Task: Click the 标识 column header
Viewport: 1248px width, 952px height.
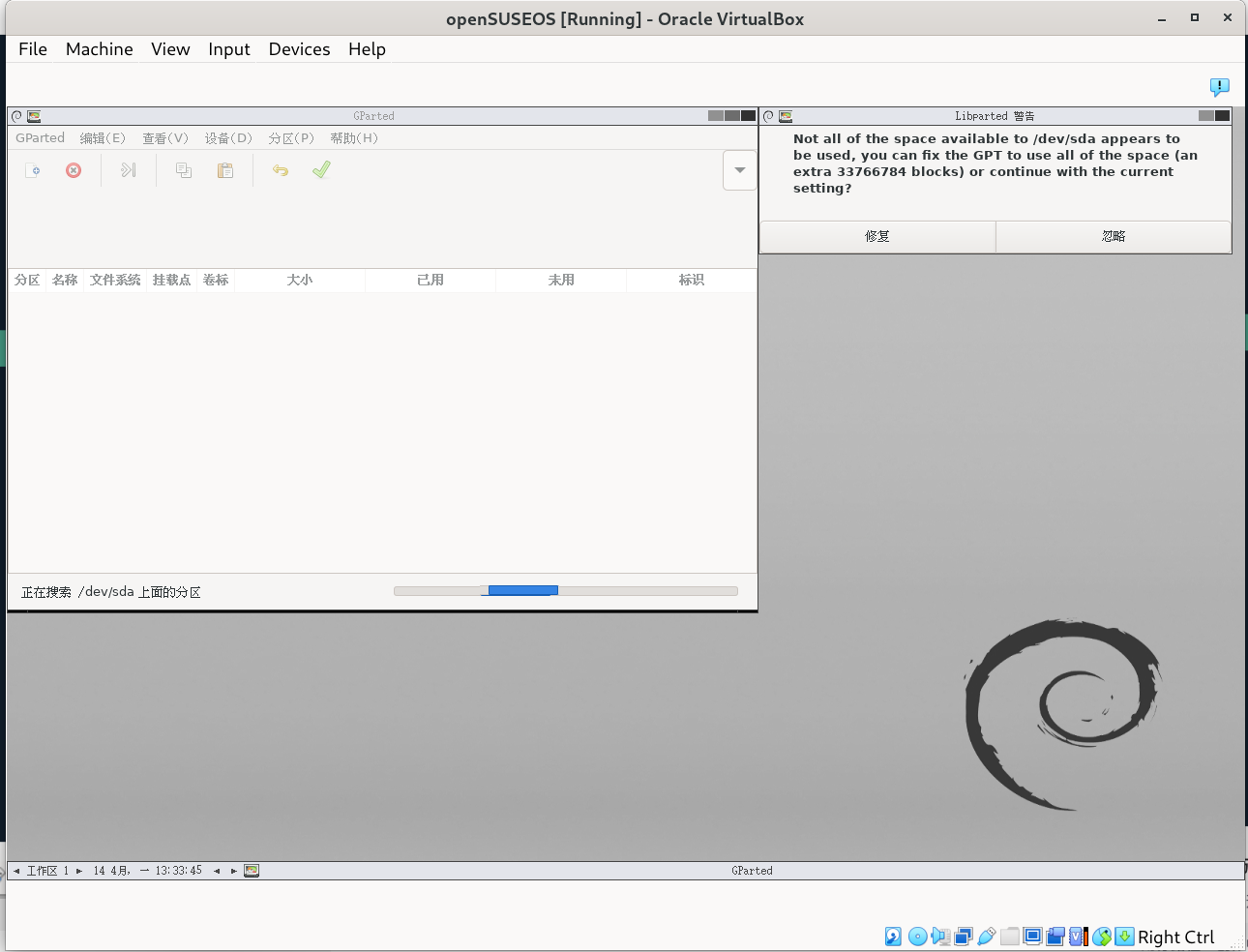Action: (x=692, y=280)
